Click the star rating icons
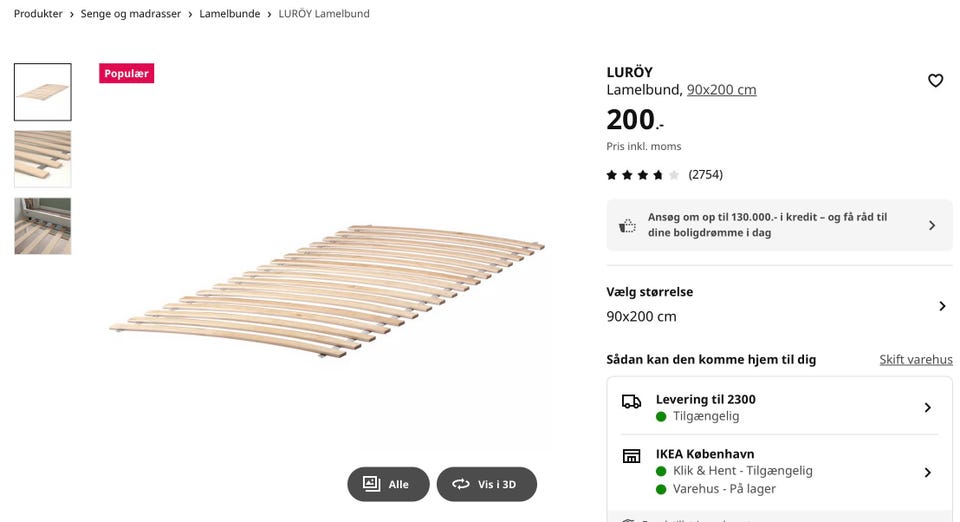 point(642,175)
